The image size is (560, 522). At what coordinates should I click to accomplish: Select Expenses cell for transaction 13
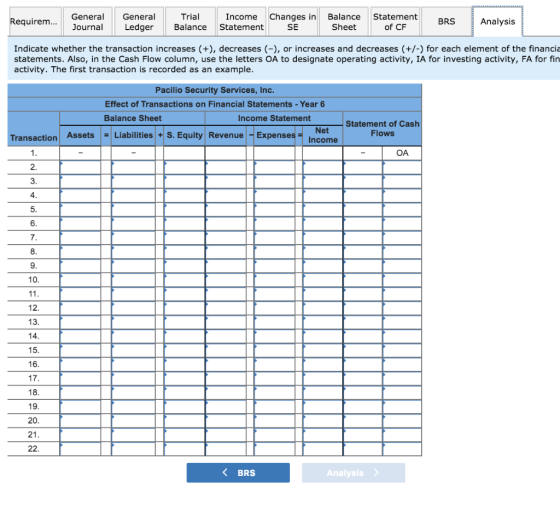(x=275, y=322)
